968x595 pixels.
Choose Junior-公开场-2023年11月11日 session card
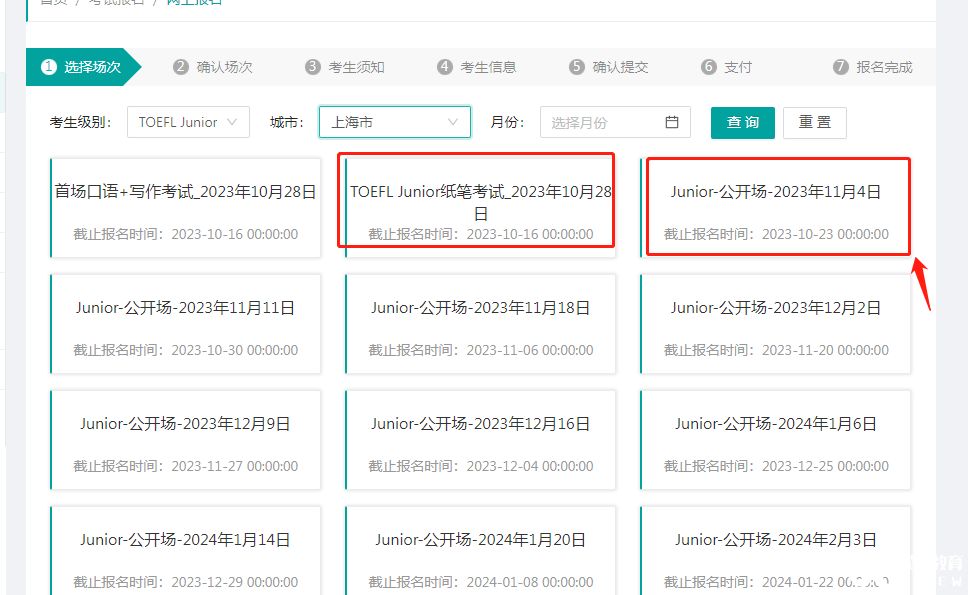point(185,323)
